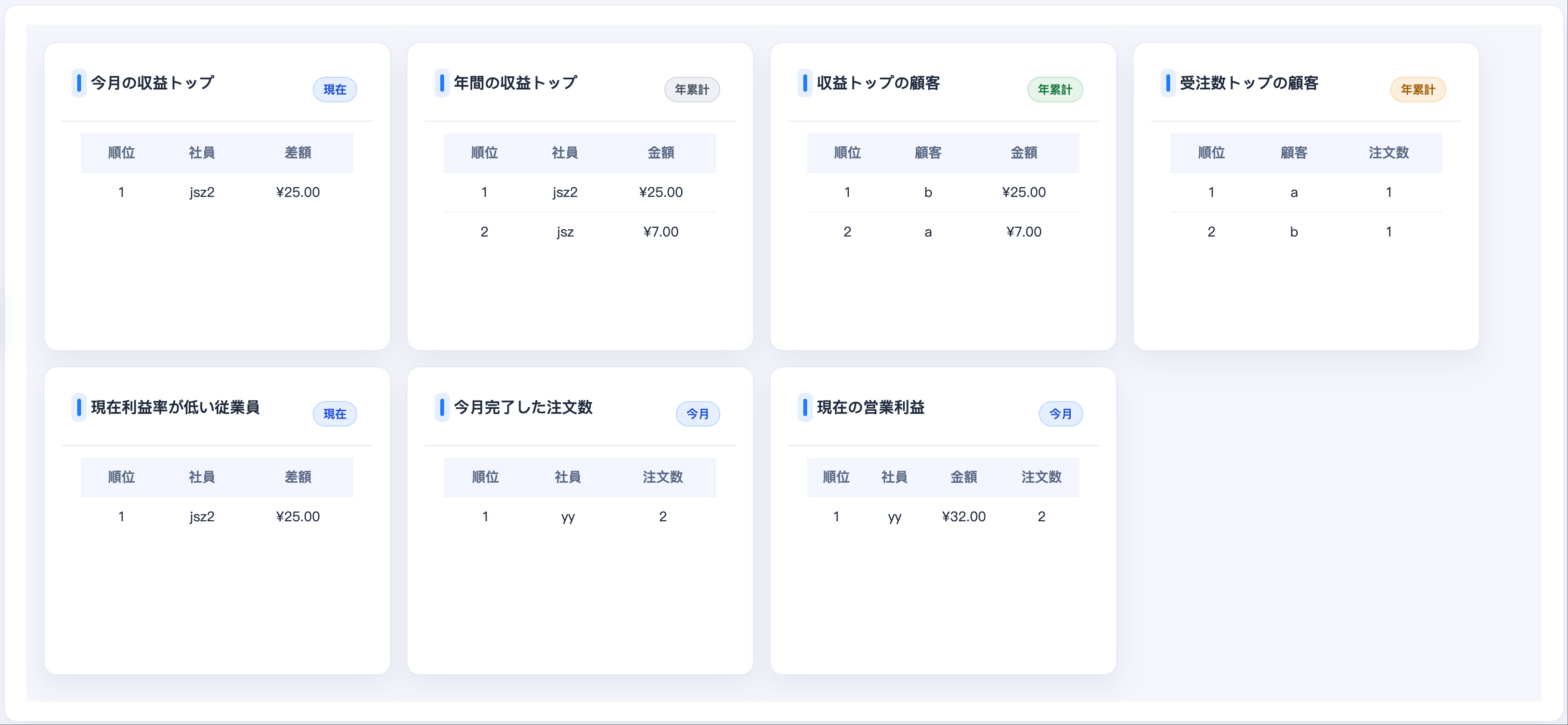Screen dimensions: 1568x725
Task: Select the 現在利益率が低い従業員 card title
Action: click(x=175, y=407)
